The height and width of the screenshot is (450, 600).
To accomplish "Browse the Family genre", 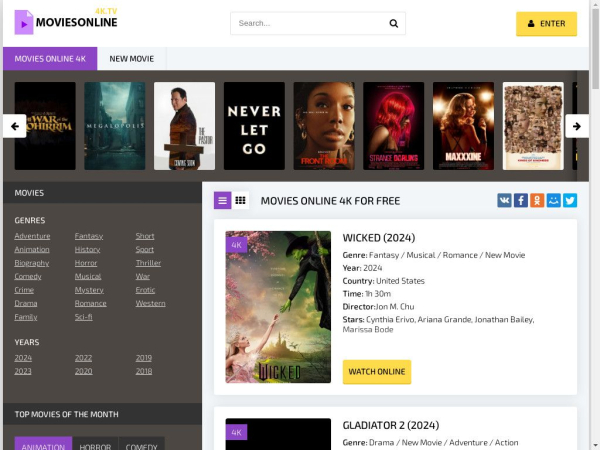I will tap(26, 317).
